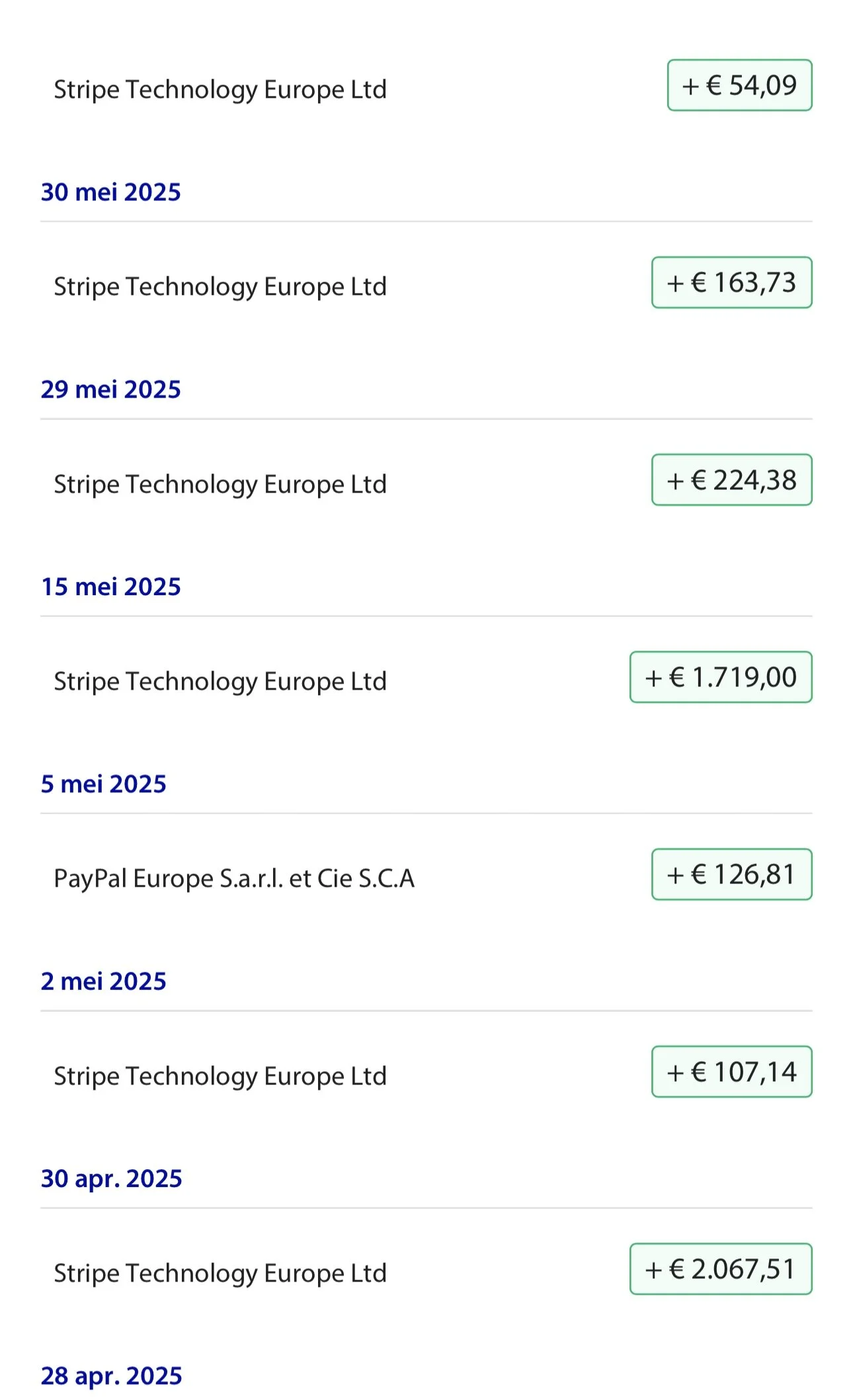Tap the + € 1.719,00 amount badge
The height and width of the screenshot is (1400, 853).
click(x=721, y=677)
